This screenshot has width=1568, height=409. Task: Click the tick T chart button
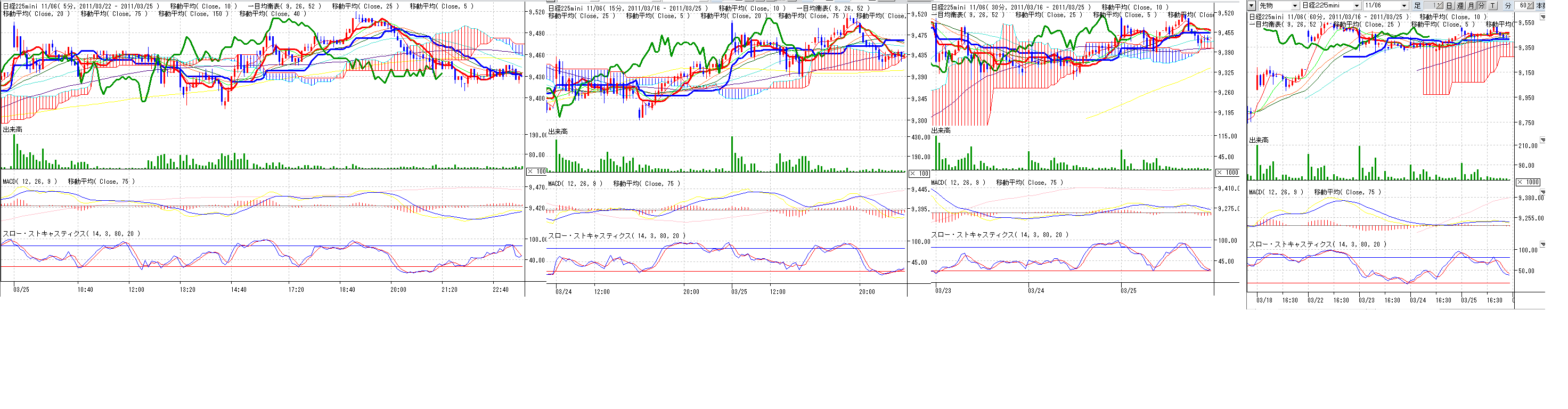click(x=1492, y=5)
